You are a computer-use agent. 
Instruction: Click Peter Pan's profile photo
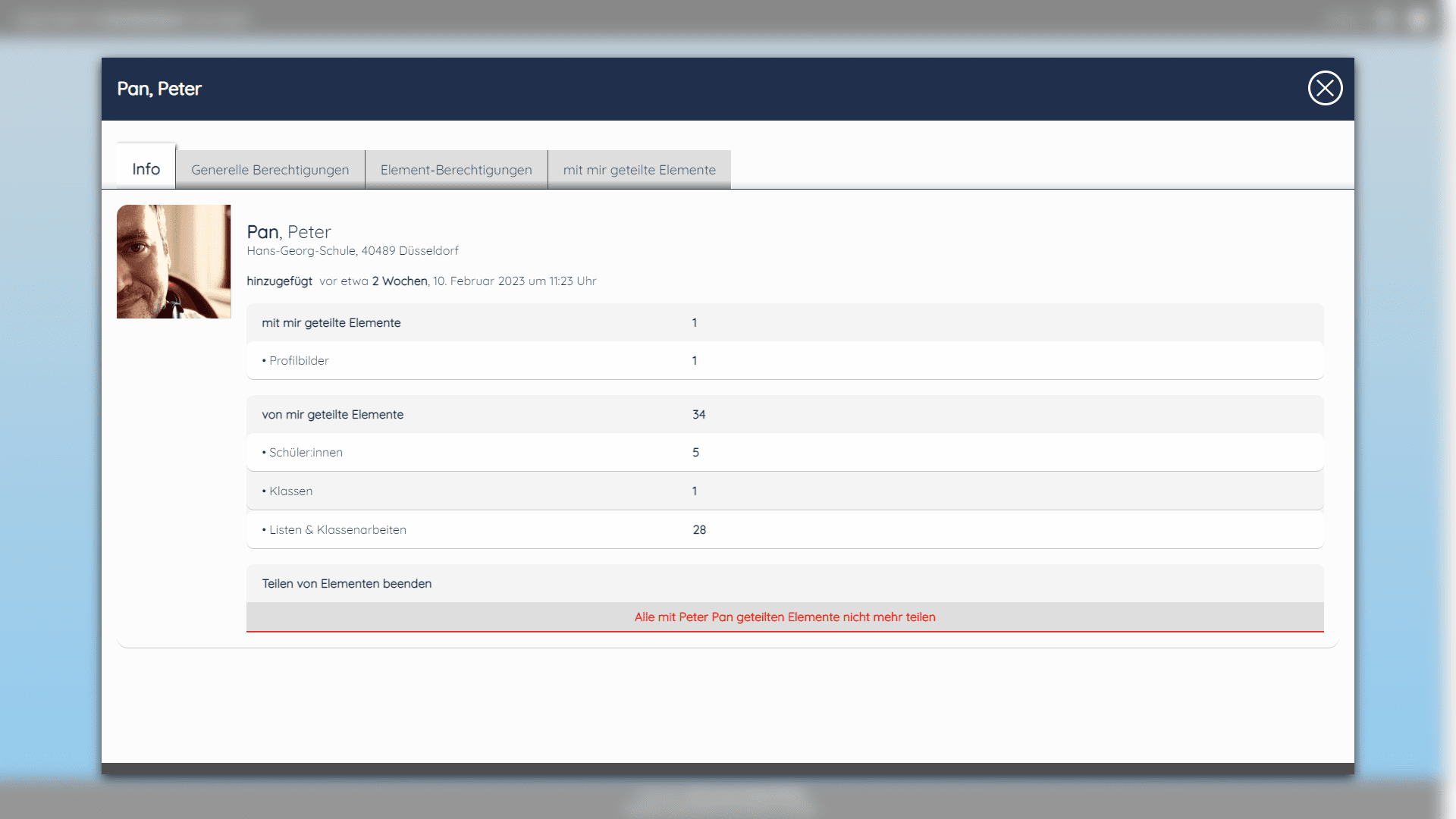click(x=174, y=262)
